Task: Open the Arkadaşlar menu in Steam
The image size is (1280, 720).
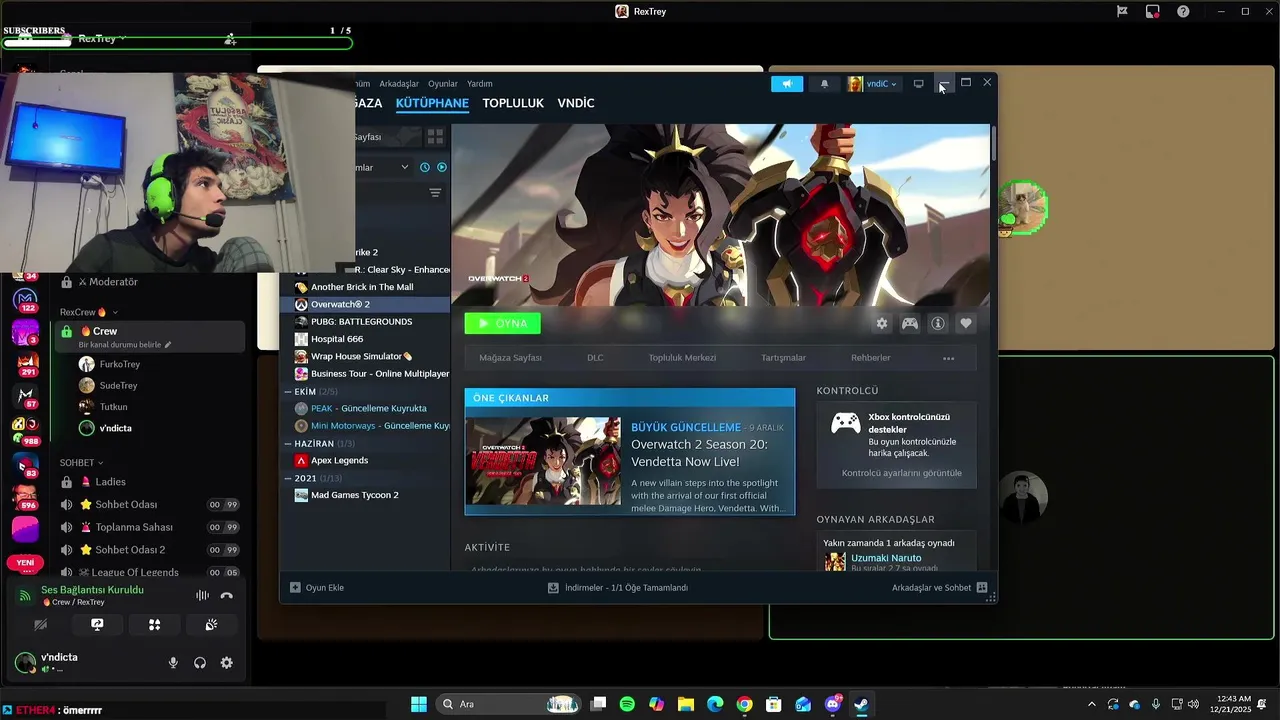Action: point(399,84)
